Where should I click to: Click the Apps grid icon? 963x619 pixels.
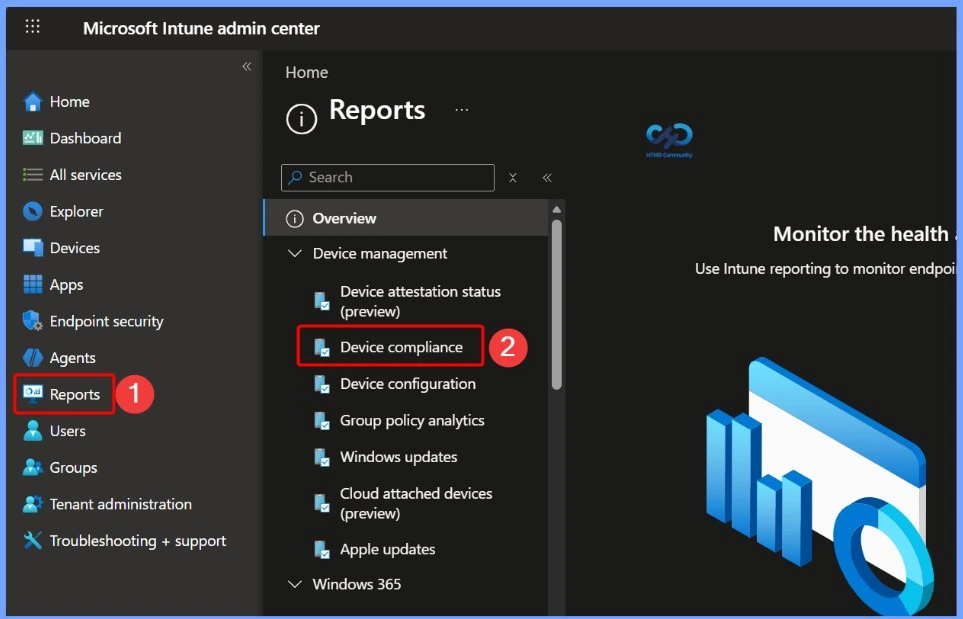[33, 284]
